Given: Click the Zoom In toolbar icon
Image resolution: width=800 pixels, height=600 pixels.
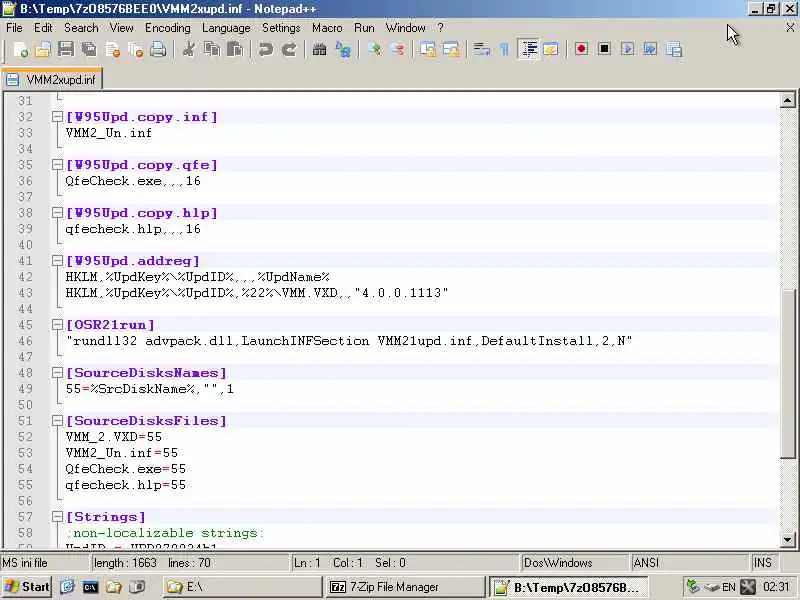Looking at the screenshot, I should point(374,49).
